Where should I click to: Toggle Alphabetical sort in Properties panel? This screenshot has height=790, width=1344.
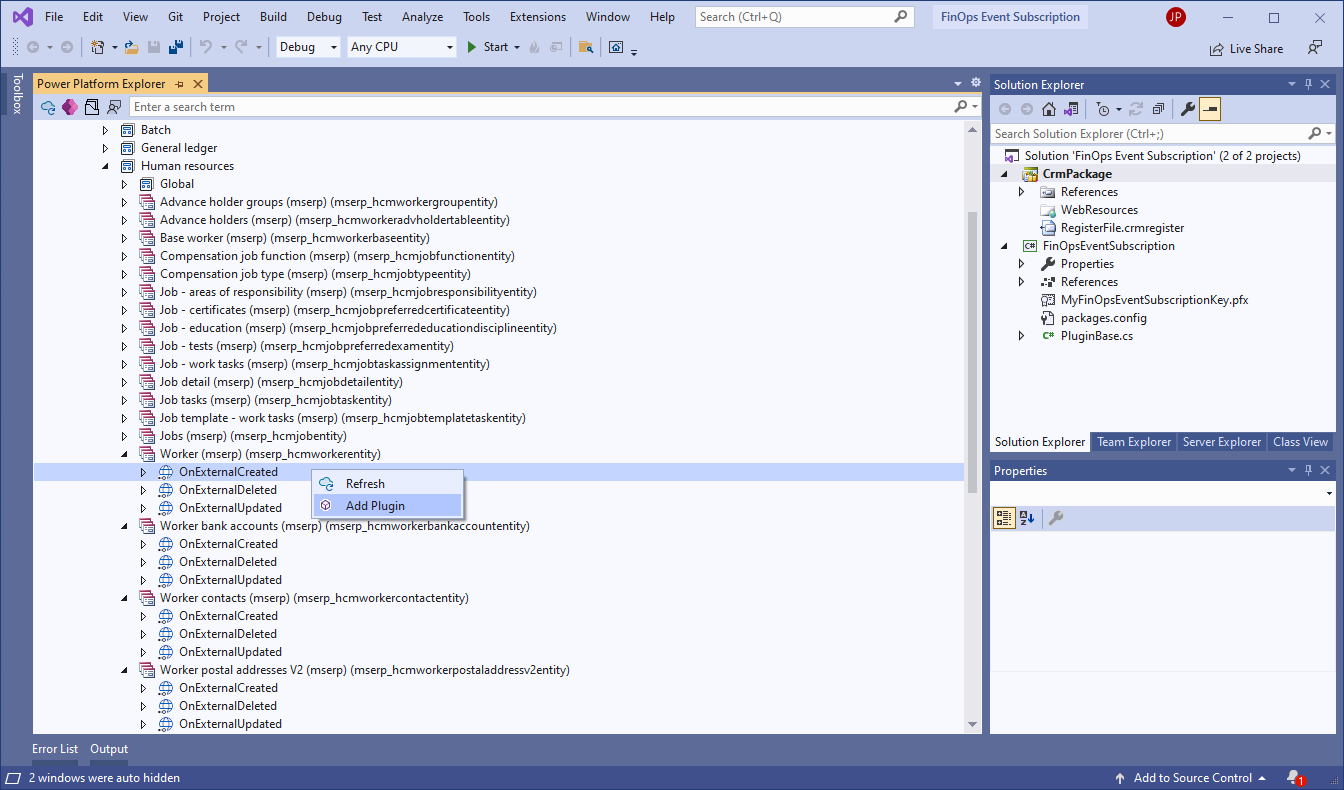(1027, 517)
